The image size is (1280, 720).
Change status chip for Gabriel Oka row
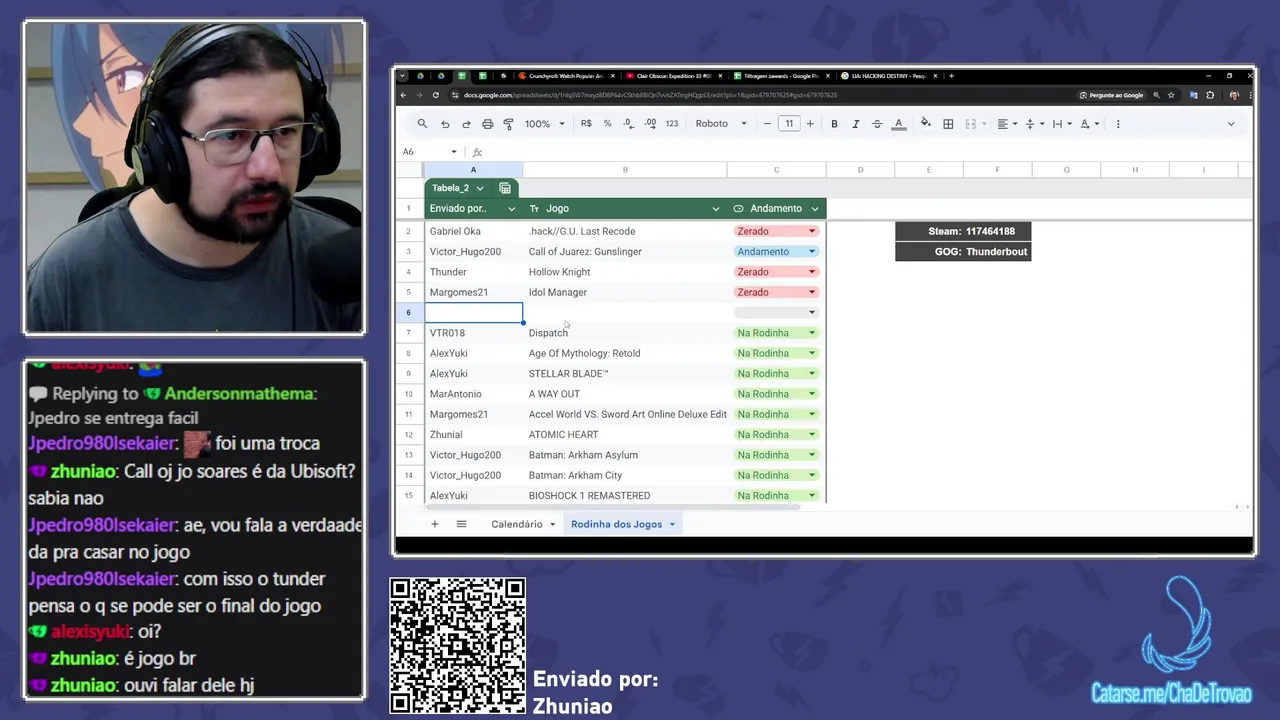click(776, 231)
